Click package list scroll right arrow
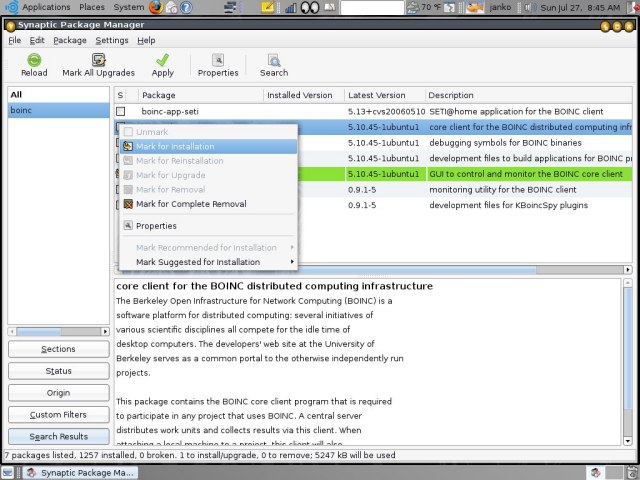Image resolution: width=640 pixels, height=480 pixels. [628, 269]
